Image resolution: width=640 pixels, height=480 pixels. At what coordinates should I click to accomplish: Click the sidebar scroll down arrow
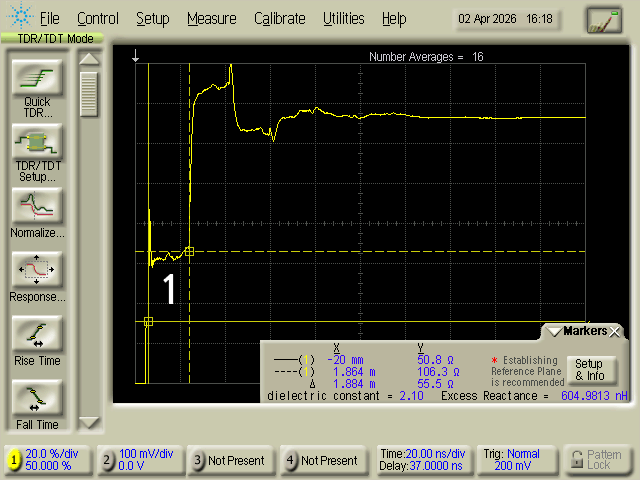89,422
